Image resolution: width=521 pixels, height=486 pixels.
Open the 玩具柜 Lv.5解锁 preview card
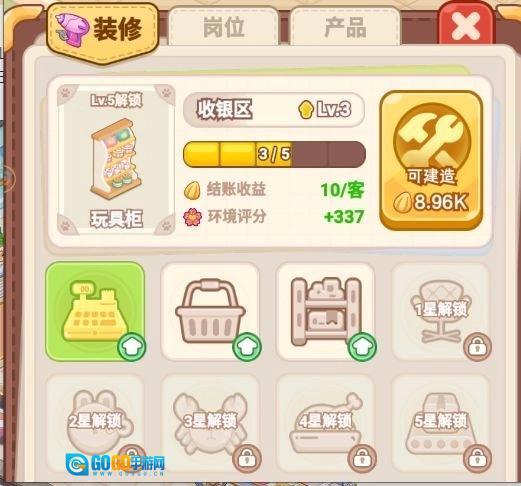pyautogui.click(x=116, y=160)
